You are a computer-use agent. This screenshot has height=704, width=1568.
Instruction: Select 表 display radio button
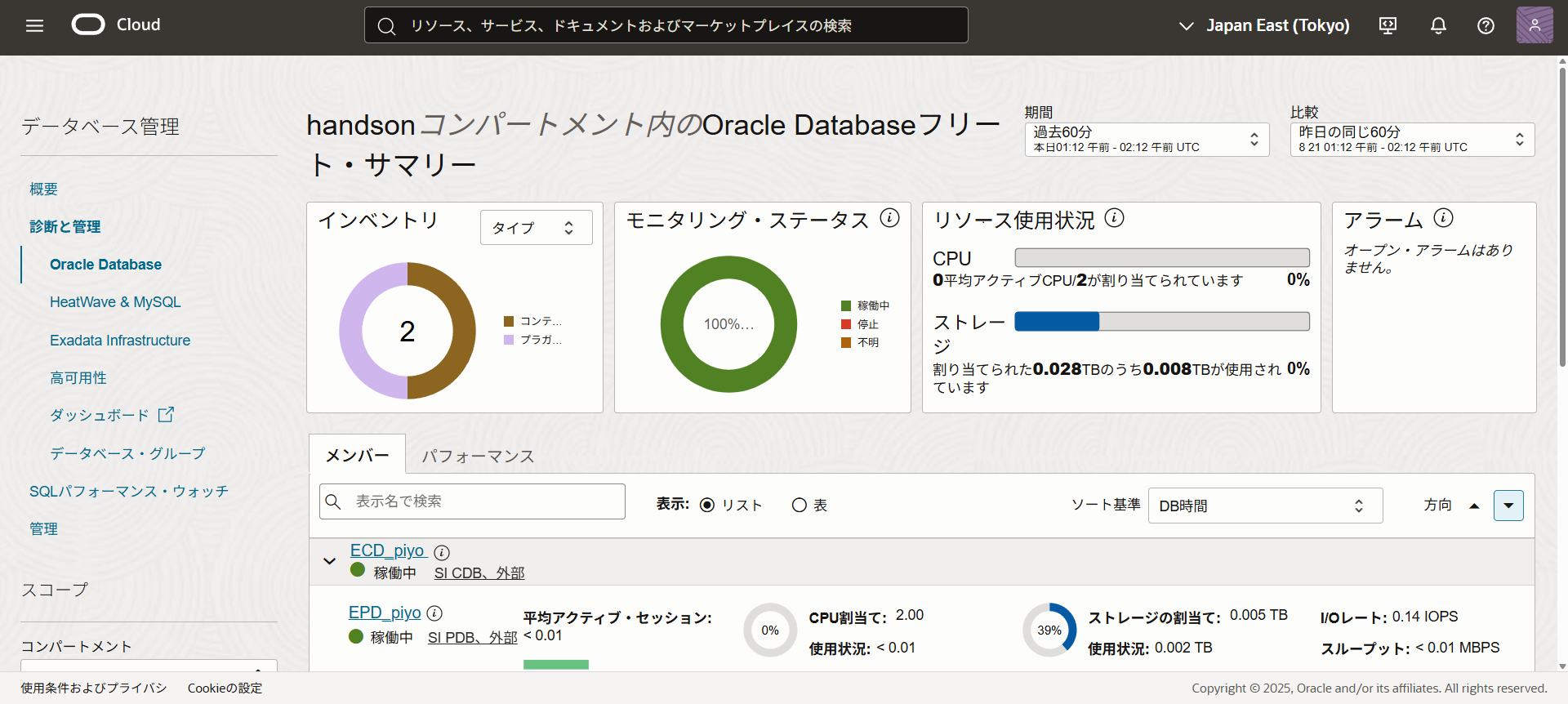coord(800,506)
